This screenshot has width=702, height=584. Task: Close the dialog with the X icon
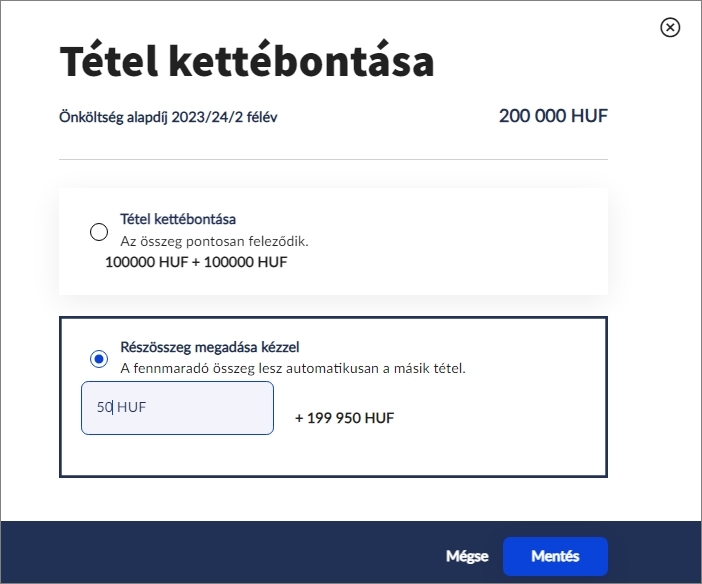coord(670,27)
